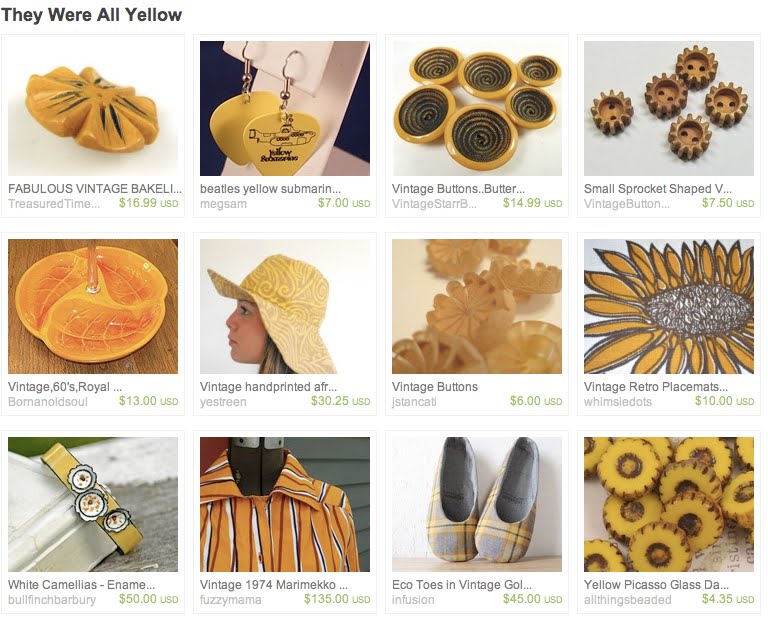Visit the Bornanoldsoul seller link
The height and width of the screenshot is (624, 768).
48,402
